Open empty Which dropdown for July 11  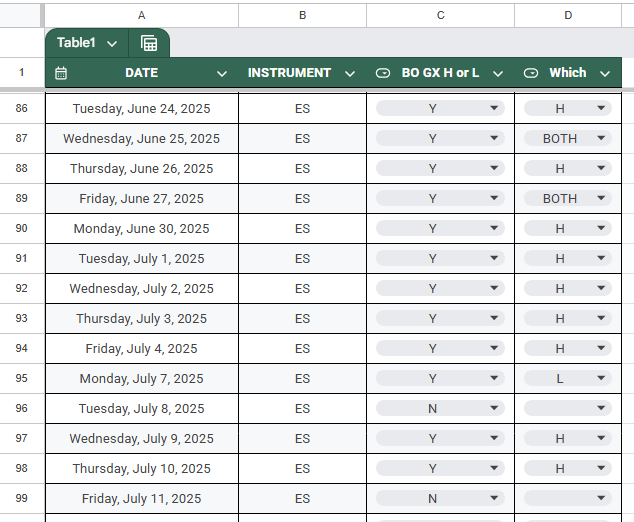601,499
